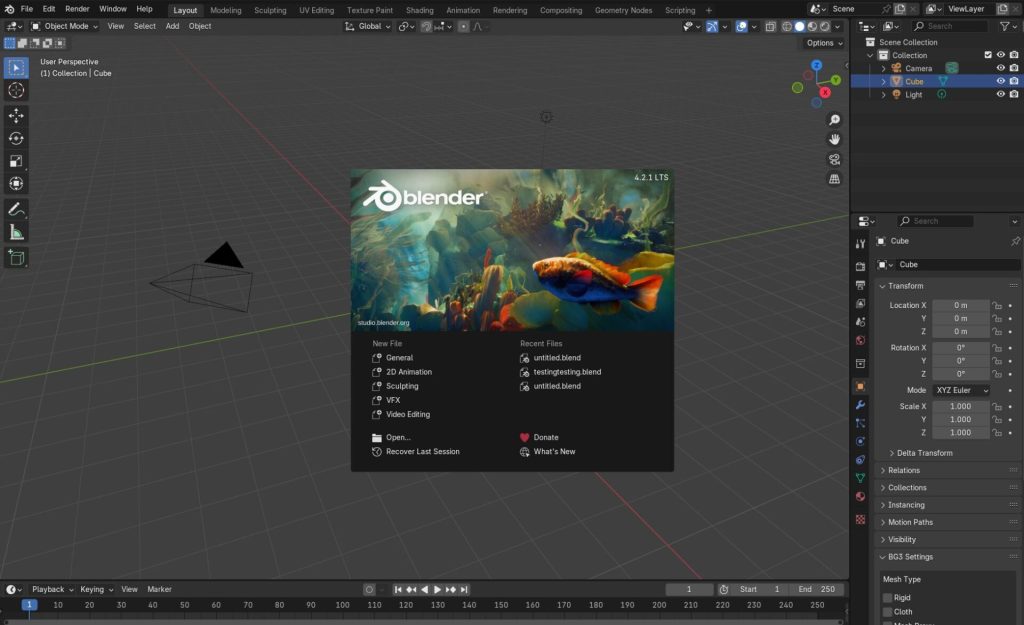
Task: Select the Measure tool
Action: (x=15, y=232)
